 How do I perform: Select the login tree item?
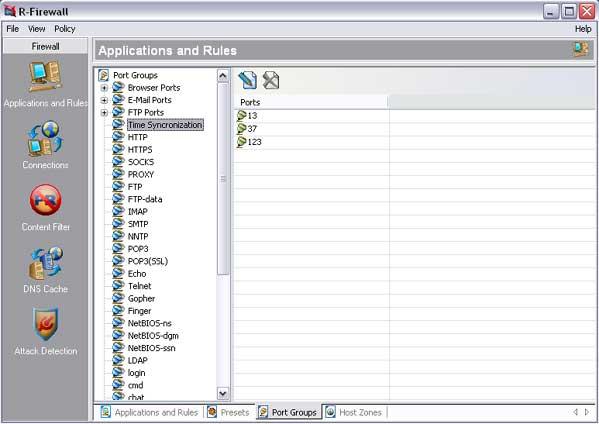pos(136,373)
